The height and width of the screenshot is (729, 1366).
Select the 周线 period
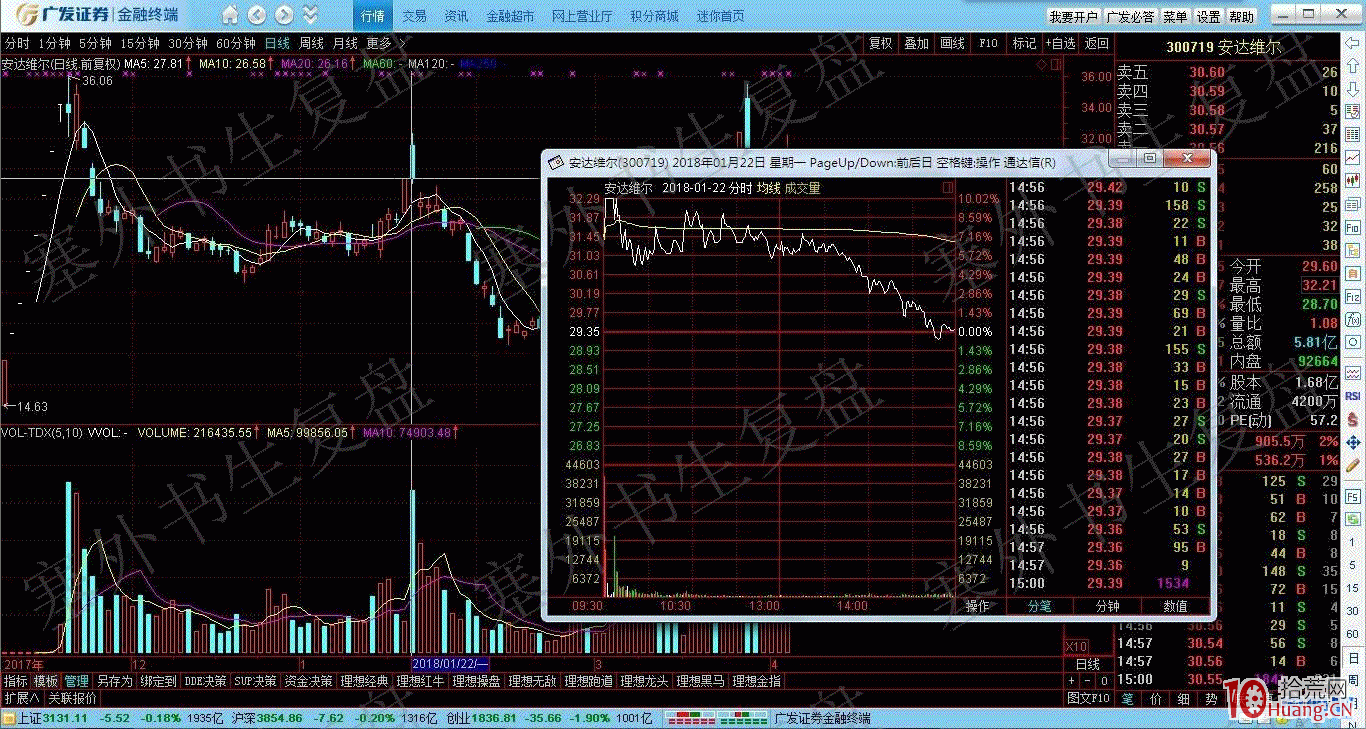pos(311,44)
